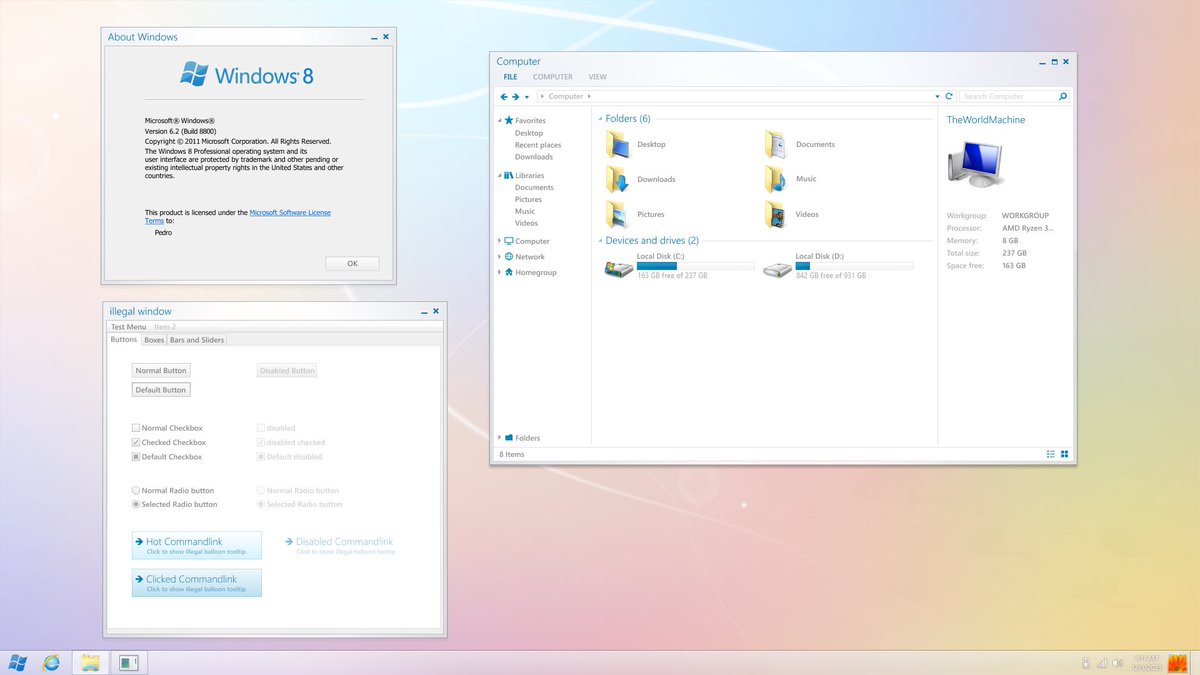Open the Videos folder icon in Folders group
Image resolution: width=1200 pixels, height=675 pixels.
777,215
